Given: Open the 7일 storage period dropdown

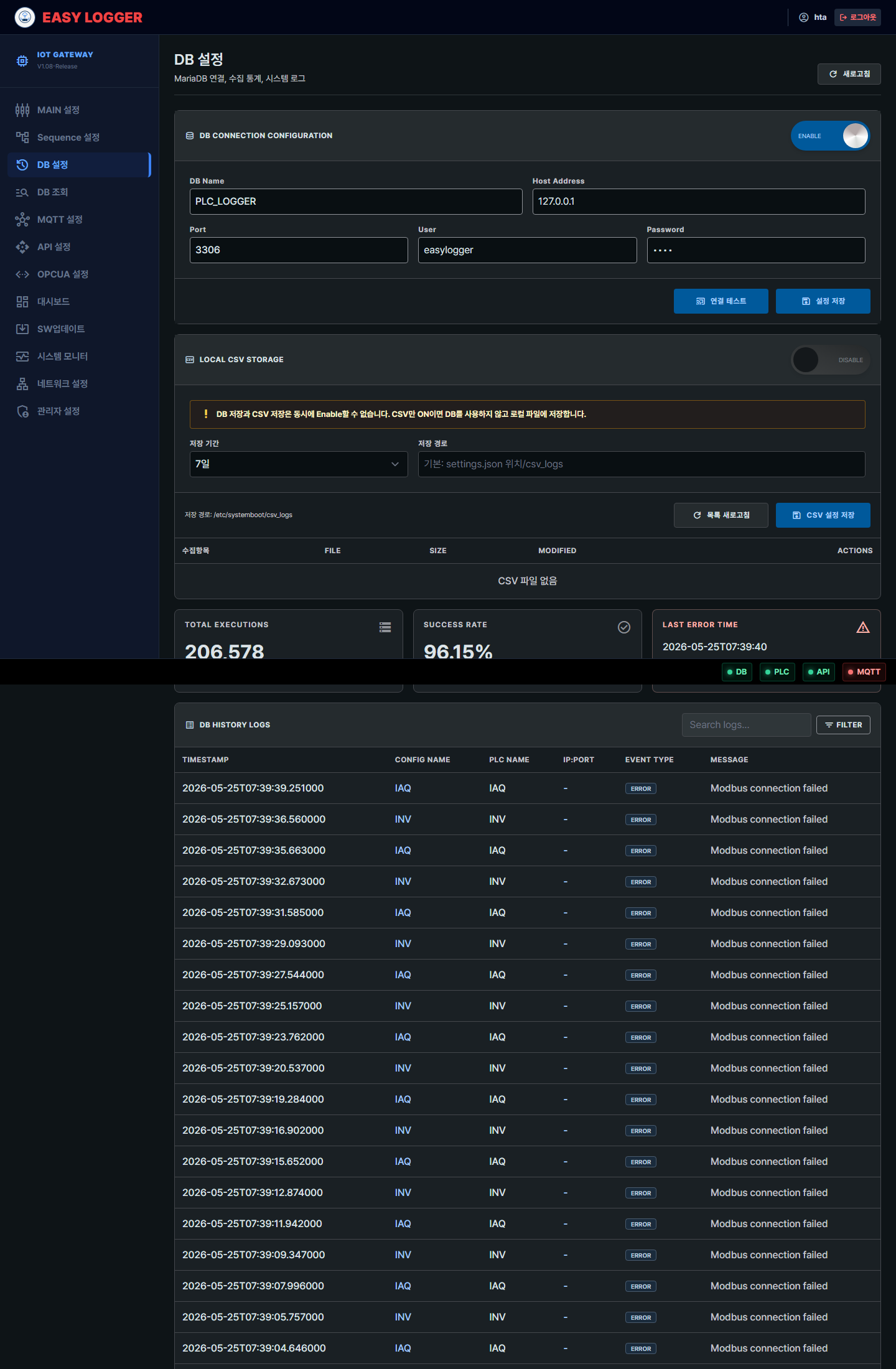Looking at the screenshot, I should coord(299,464).
